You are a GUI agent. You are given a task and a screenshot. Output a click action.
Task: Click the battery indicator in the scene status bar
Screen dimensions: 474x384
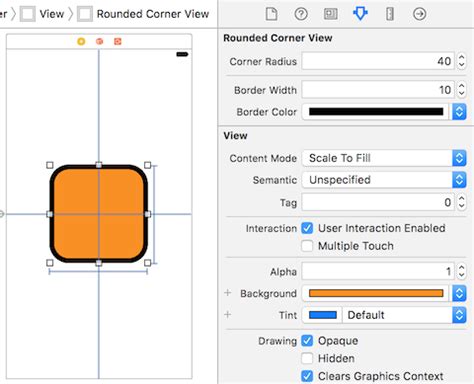(182, 54)
